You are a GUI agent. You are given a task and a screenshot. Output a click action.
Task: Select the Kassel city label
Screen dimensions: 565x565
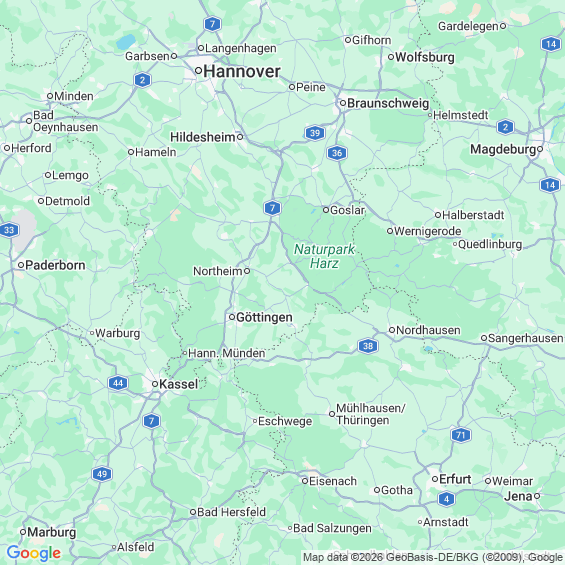[178, 384]
